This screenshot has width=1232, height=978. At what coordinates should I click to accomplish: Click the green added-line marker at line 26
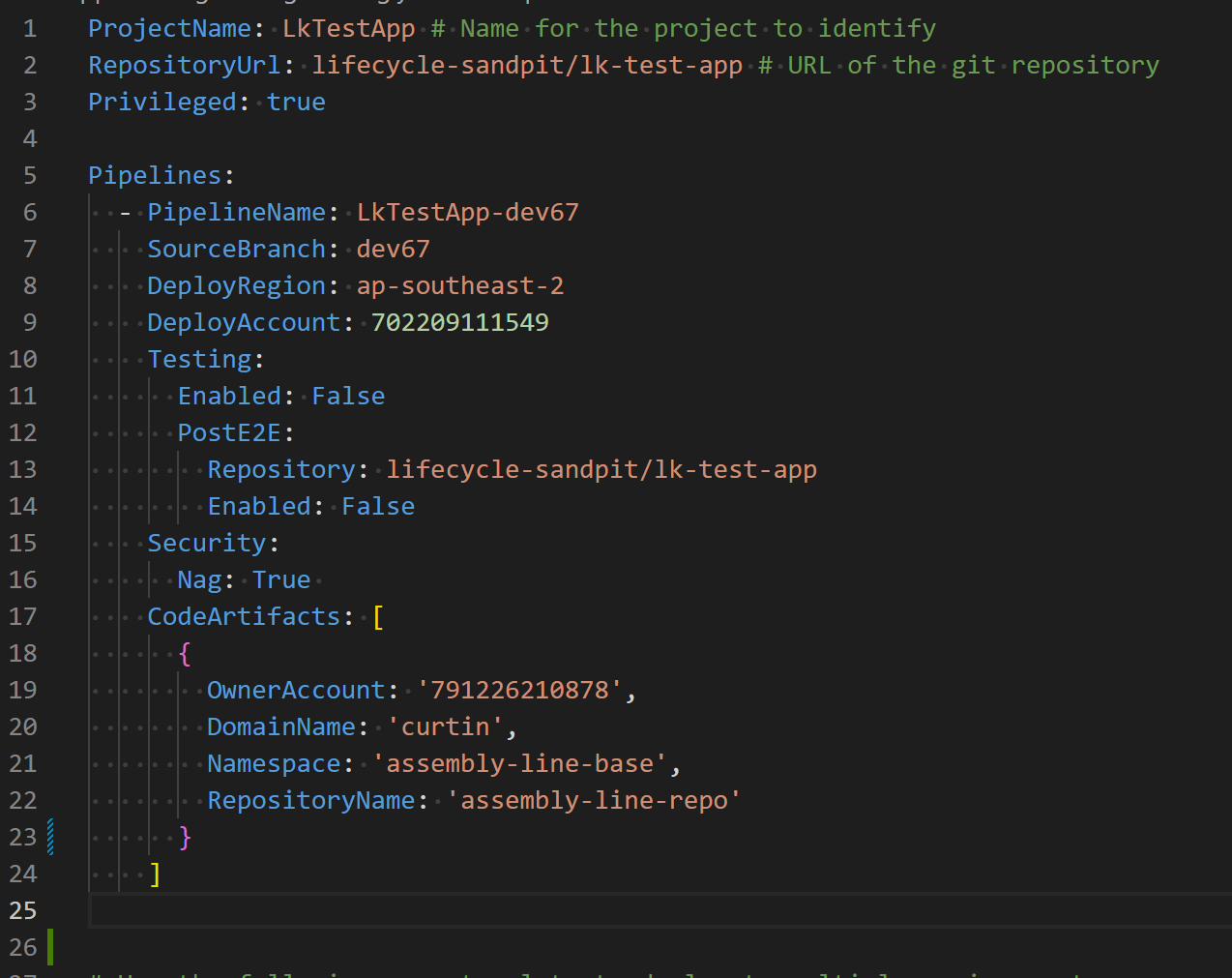tap(50, 947)
